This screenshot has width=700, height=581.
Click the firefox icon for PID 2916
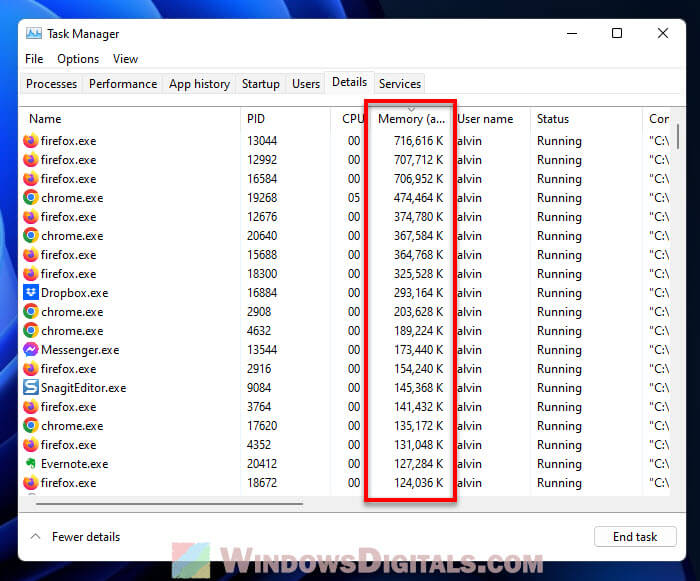click(x=30, y=369)
